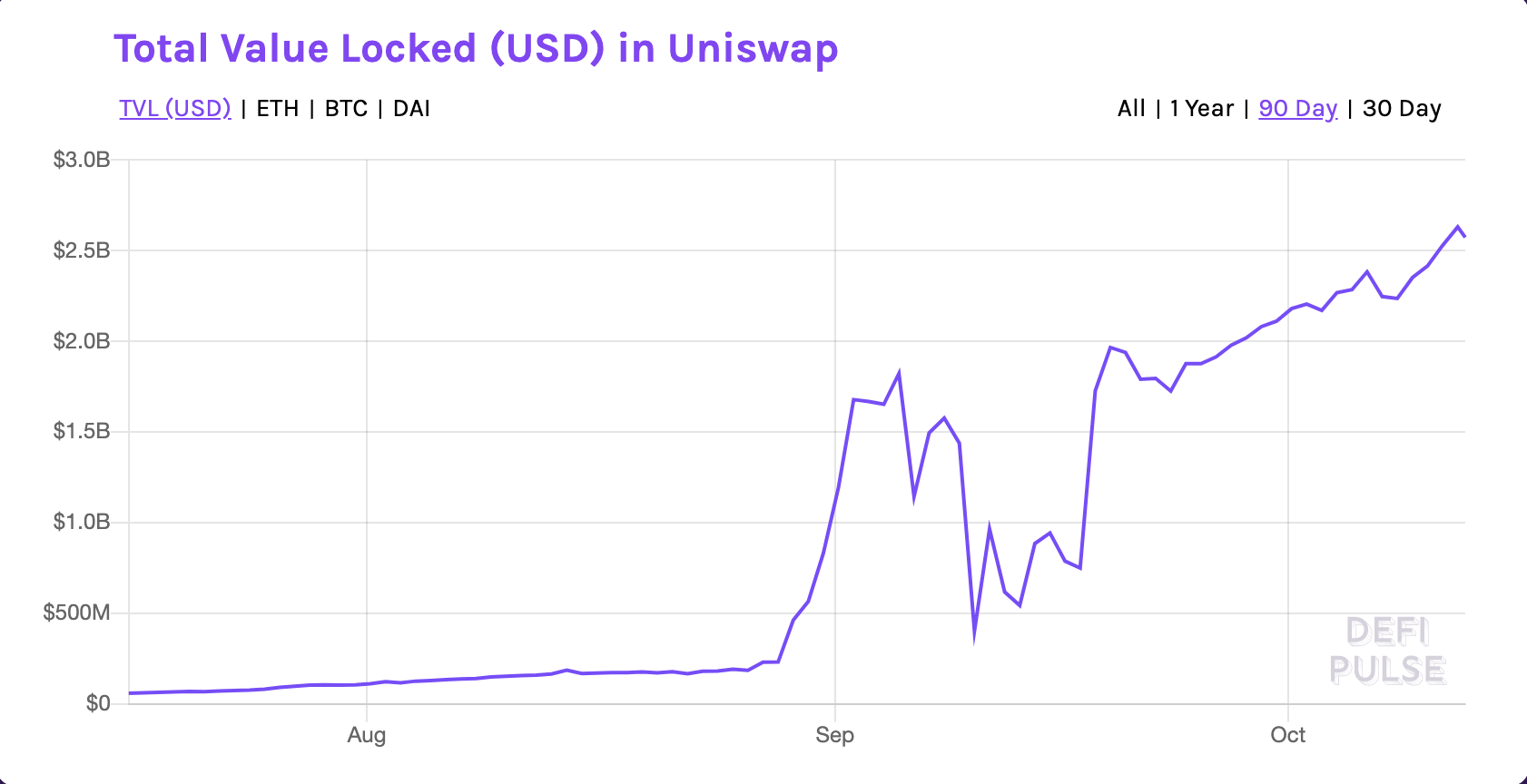The height and width of the screenshot is (784, 1527).
Task: Select the TVL (USD) metric tab
Action: 175,109
